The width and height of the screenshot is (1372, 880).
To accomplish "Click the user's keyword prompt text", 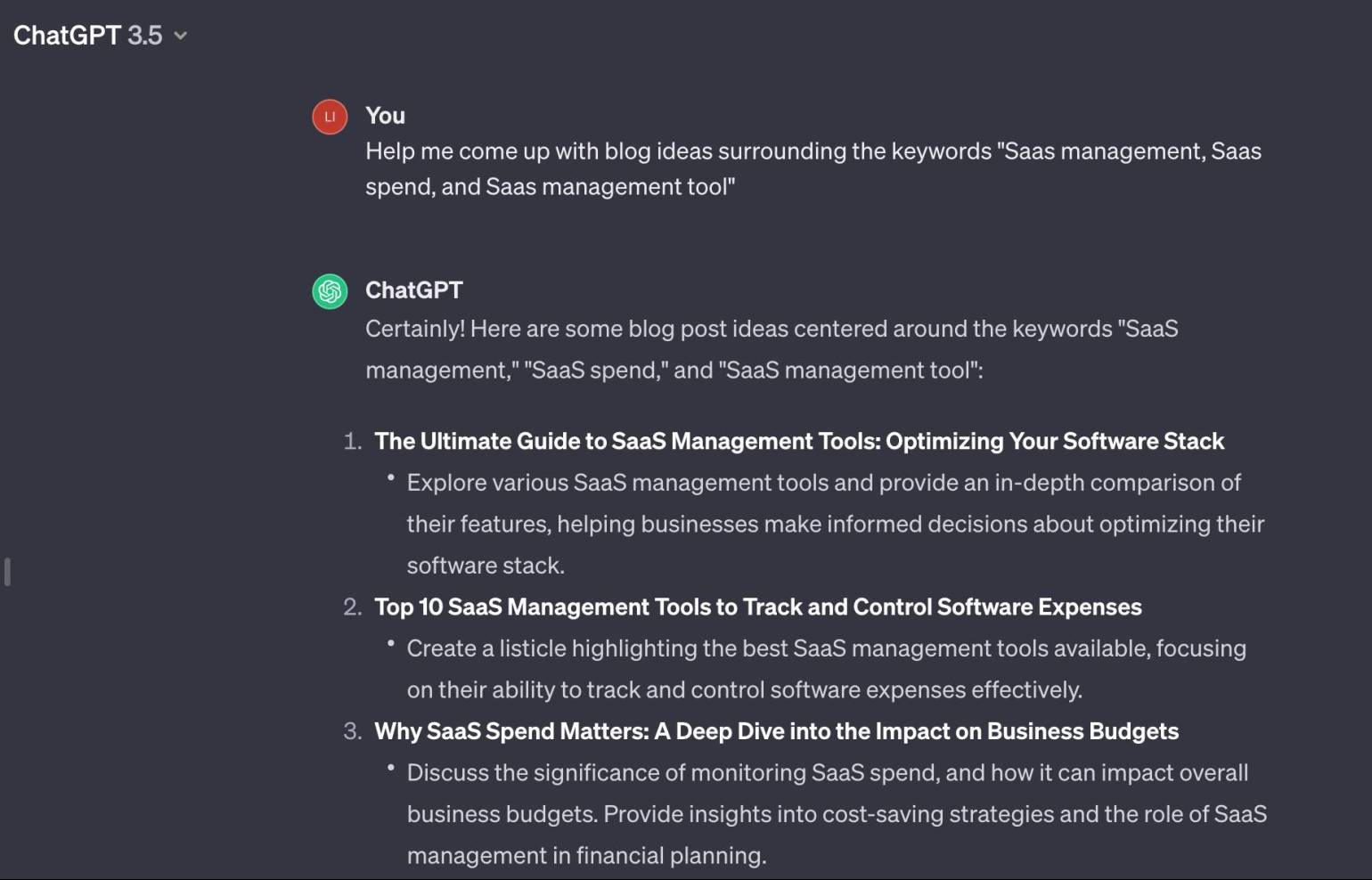I will pyautogui.click(x=813, y=168).
